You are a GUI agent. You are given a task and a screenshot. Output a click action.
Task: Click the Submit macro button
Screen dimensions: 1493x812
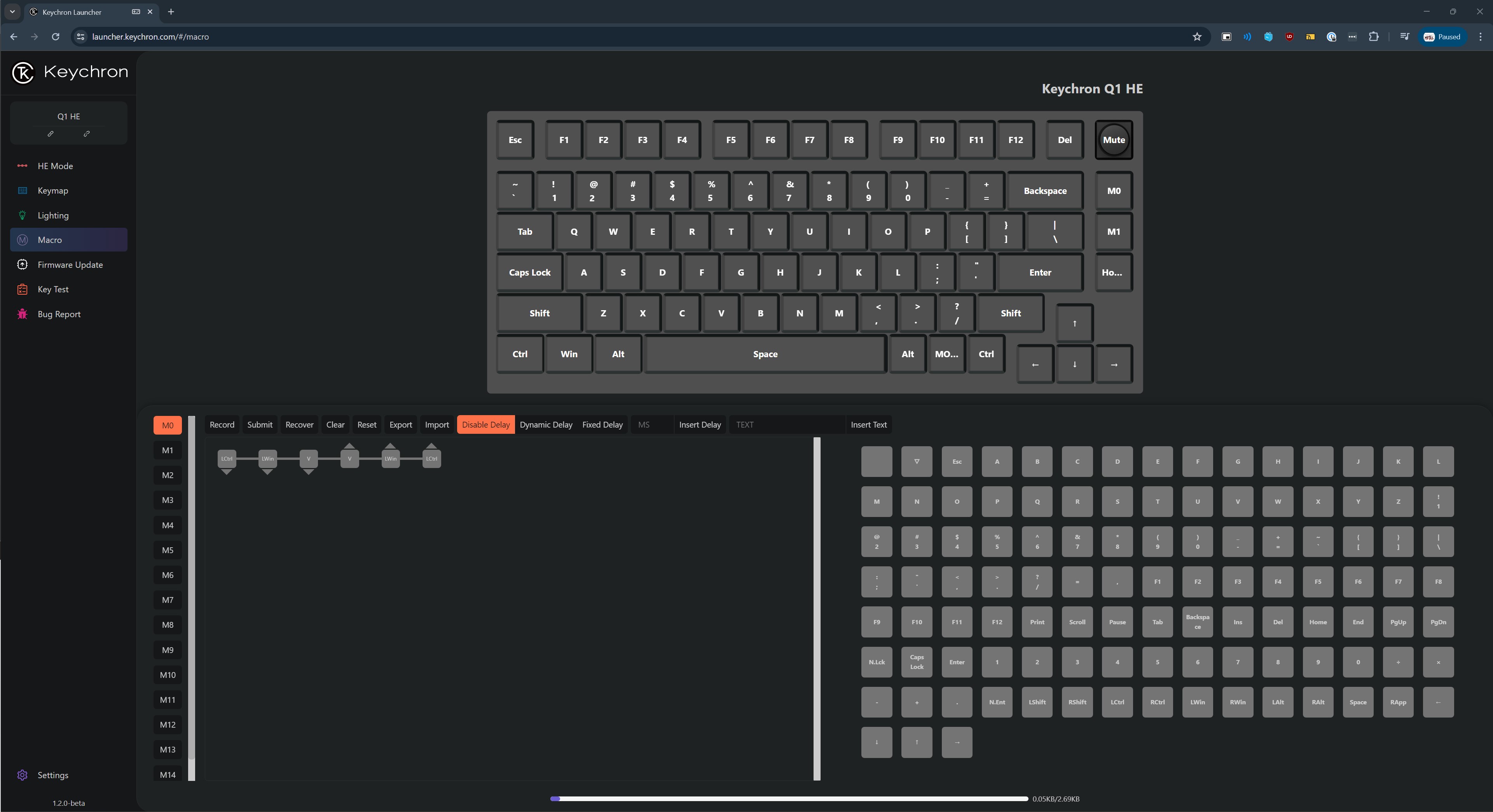pyautogui.click(x=259, y=424)
